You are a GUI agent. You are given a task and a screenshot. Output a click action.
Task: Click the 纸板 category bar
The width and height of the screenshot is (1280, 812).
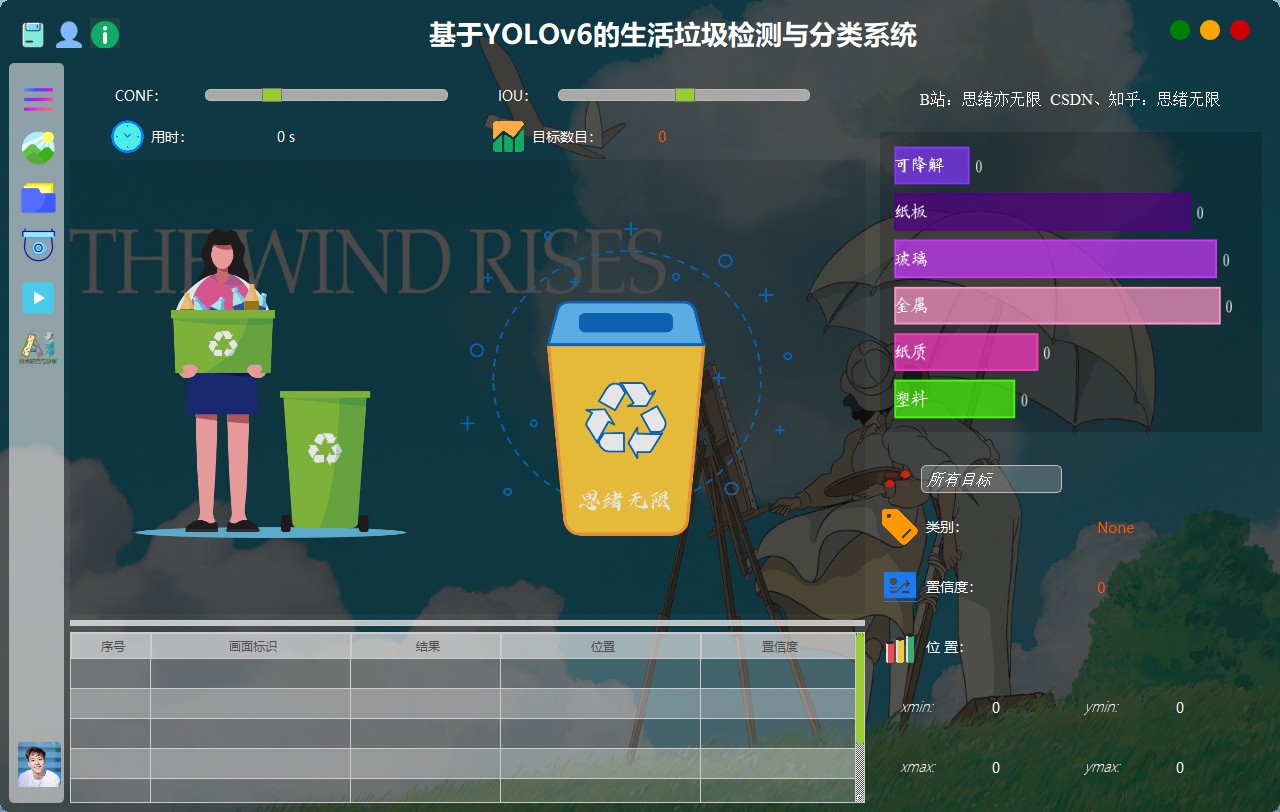[1042, 212]
